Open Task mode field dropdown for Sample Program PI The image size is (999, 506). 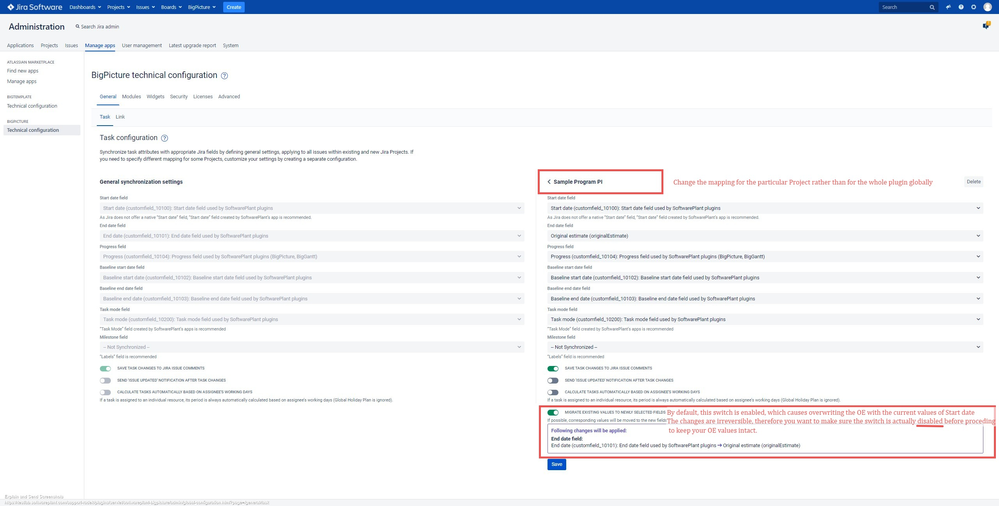coord(765,319)
